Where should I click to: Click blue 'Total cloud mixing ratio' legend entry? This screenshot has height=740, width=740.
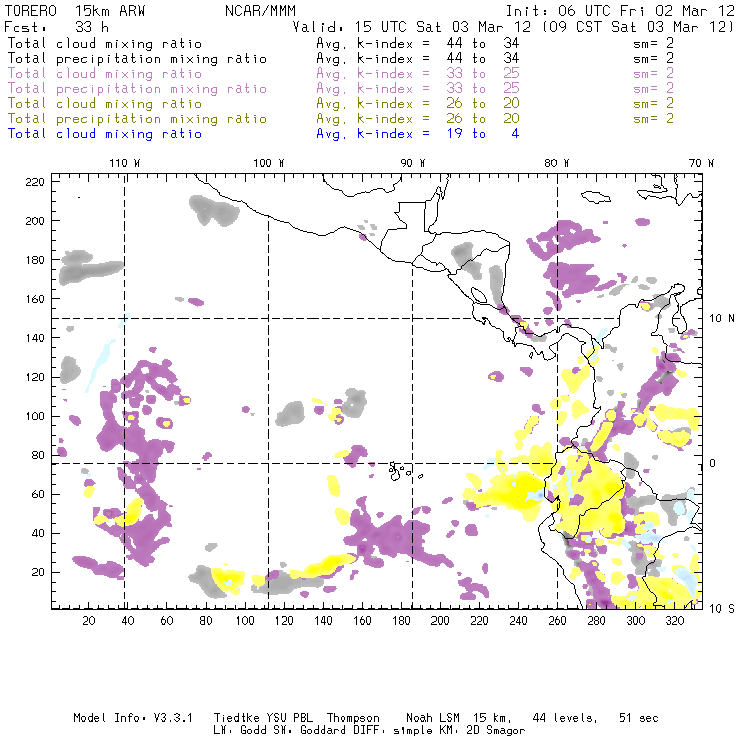105,134
